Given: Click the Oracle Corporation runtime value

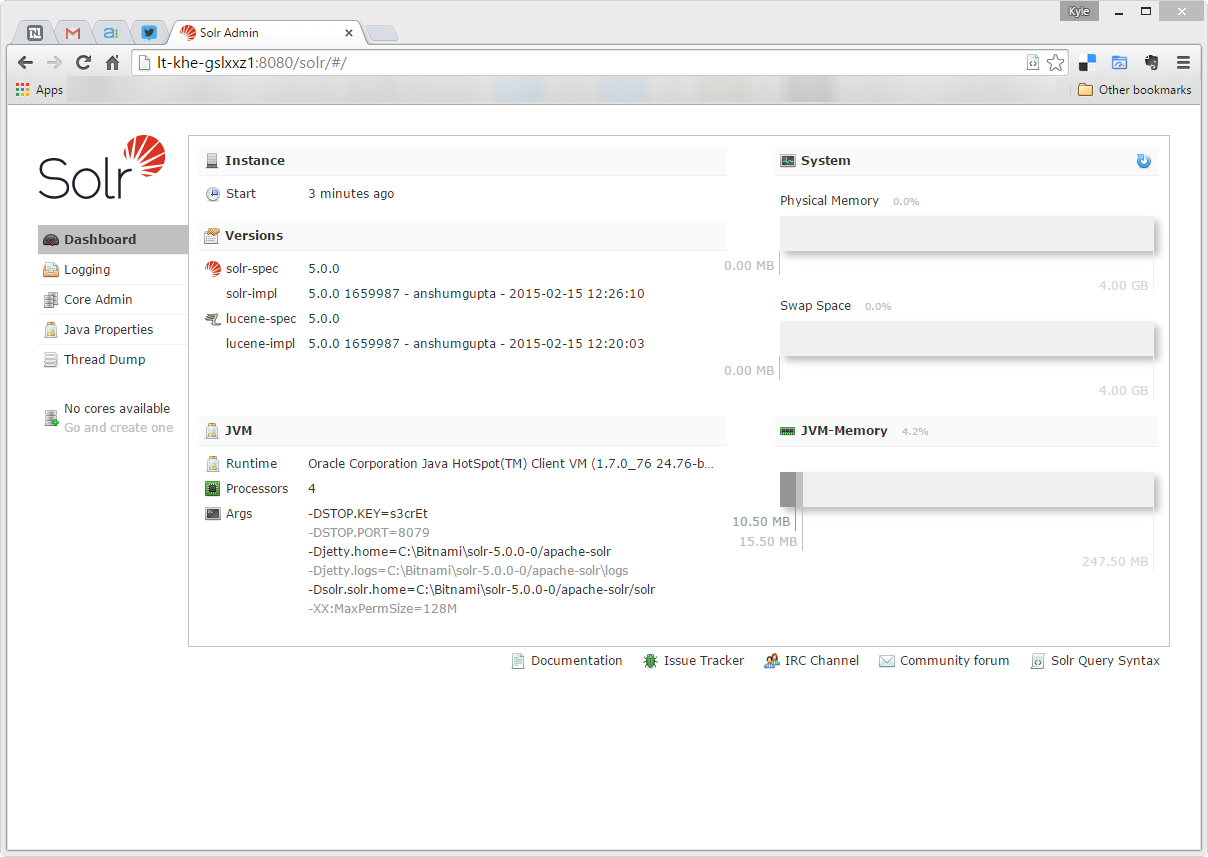Looking at the screenshot, I should [511, 464].
